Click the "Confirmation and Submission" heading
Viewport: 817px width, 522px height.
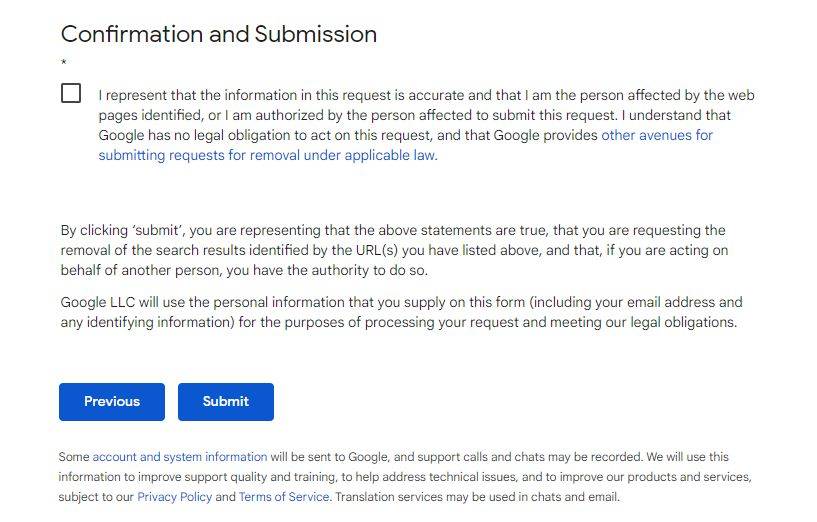click(x=218, y=34)
